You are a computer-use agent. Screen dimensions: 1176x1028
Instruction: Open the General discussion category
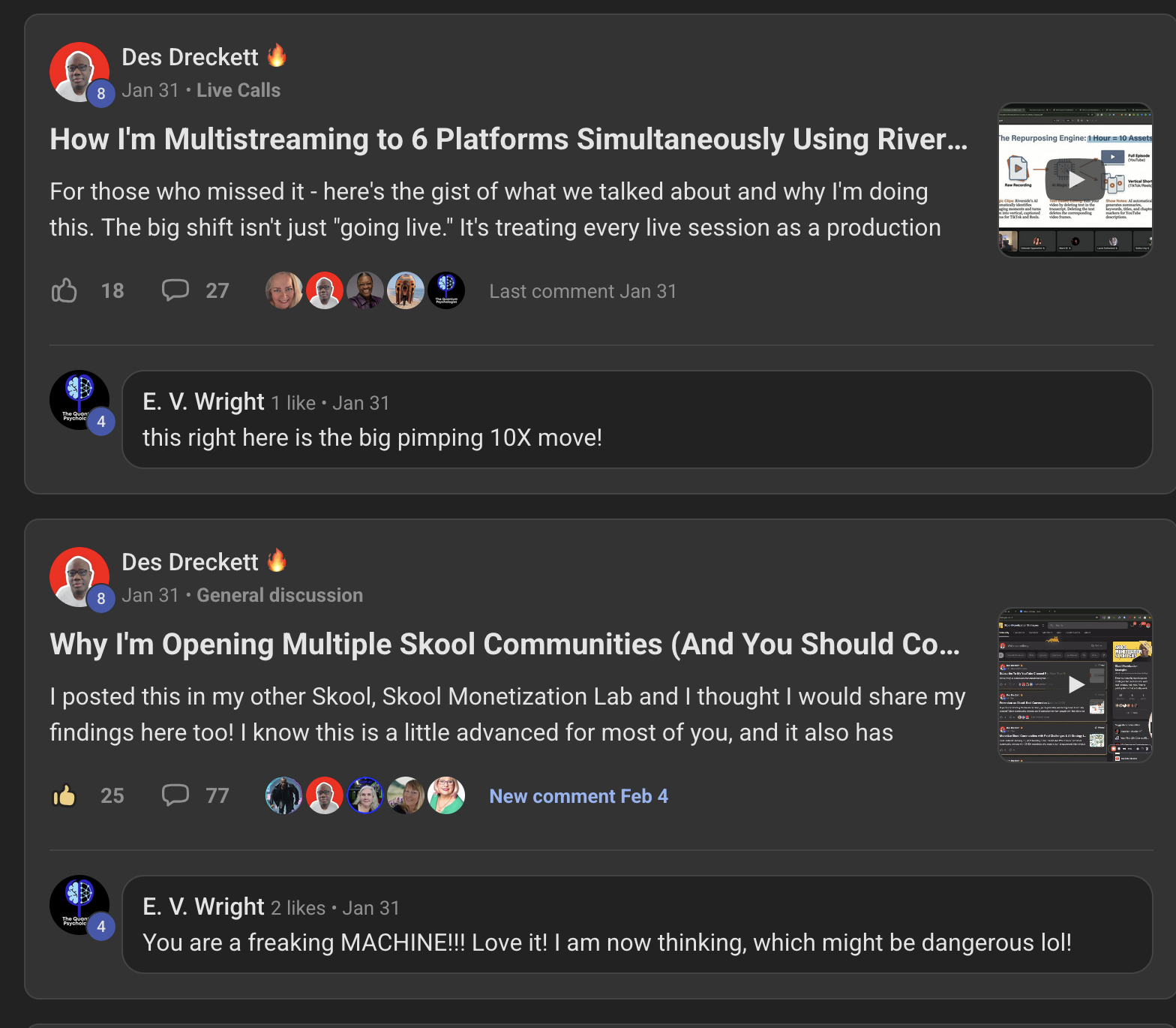pos(279,595)
